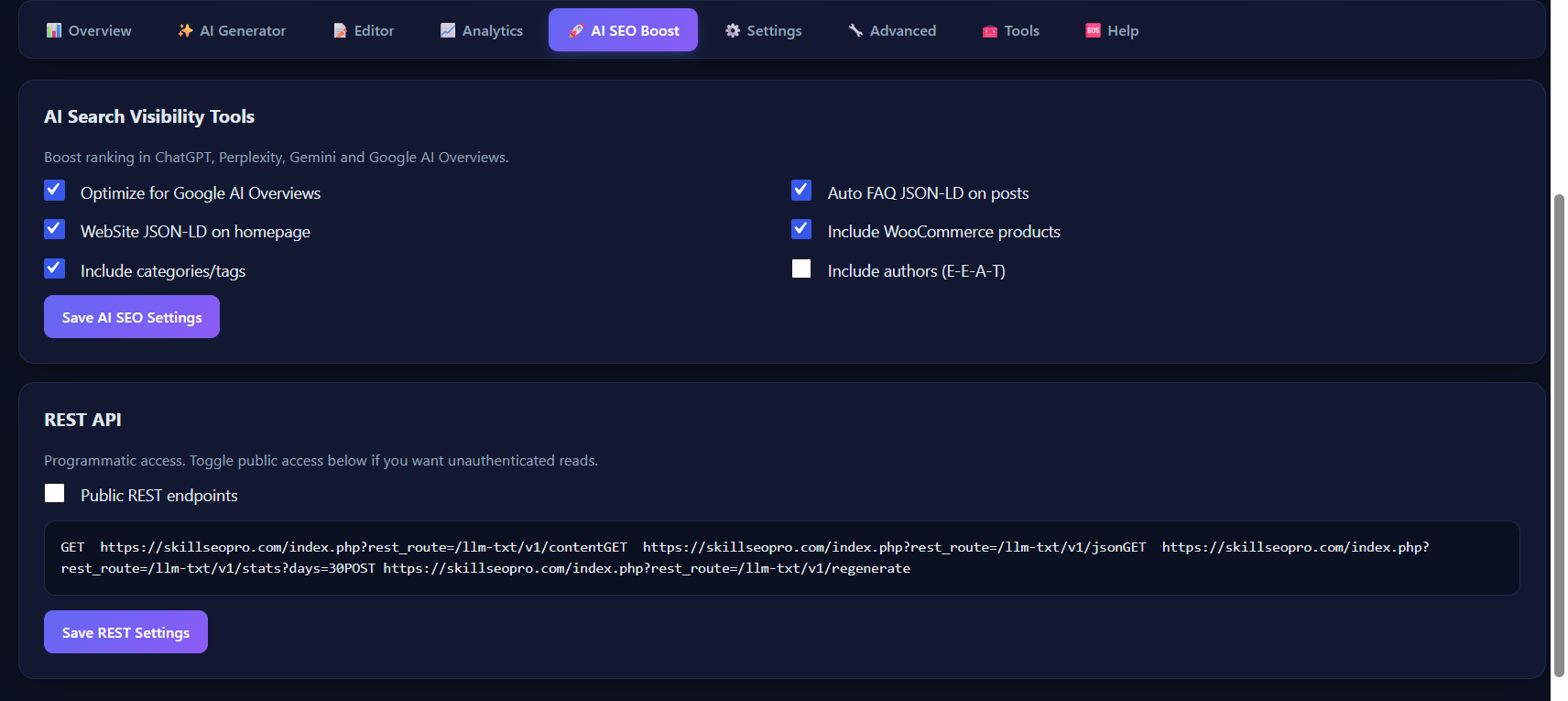Switch to the Advanced tab
Image resolution: width=1568 pixels, height=701 pixels.
pos(892,30)
